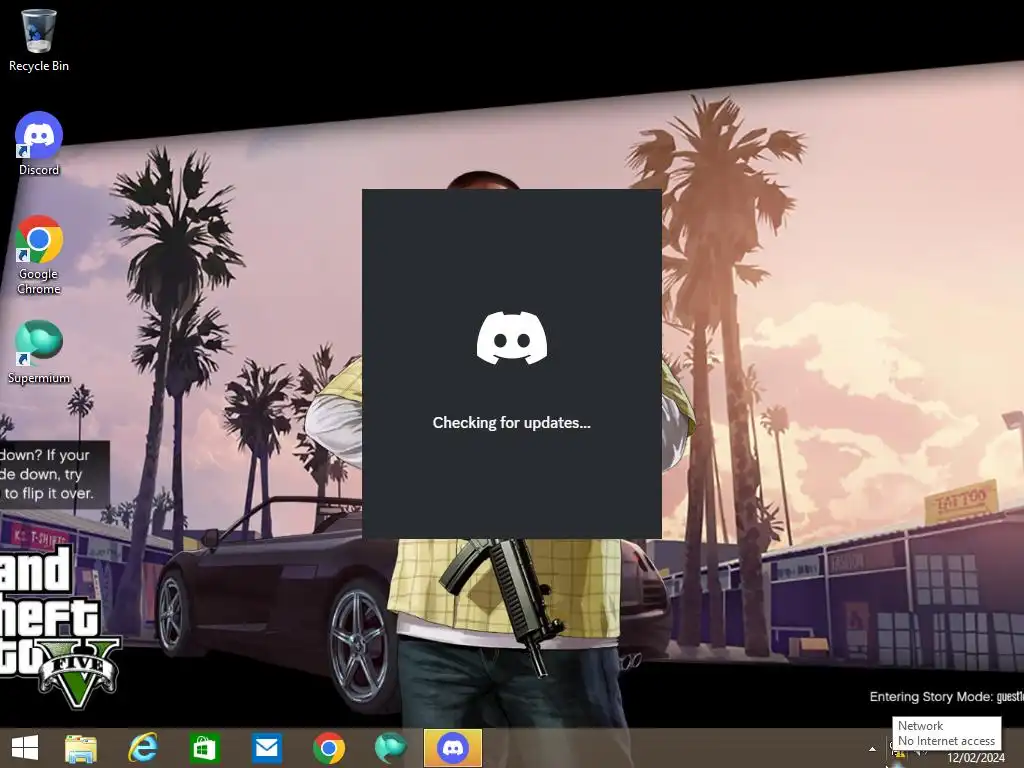This screenshot has height=768, width=1024.
Task: Launch Google Chrome from the taskbar
Action: (x=328, y=748)
